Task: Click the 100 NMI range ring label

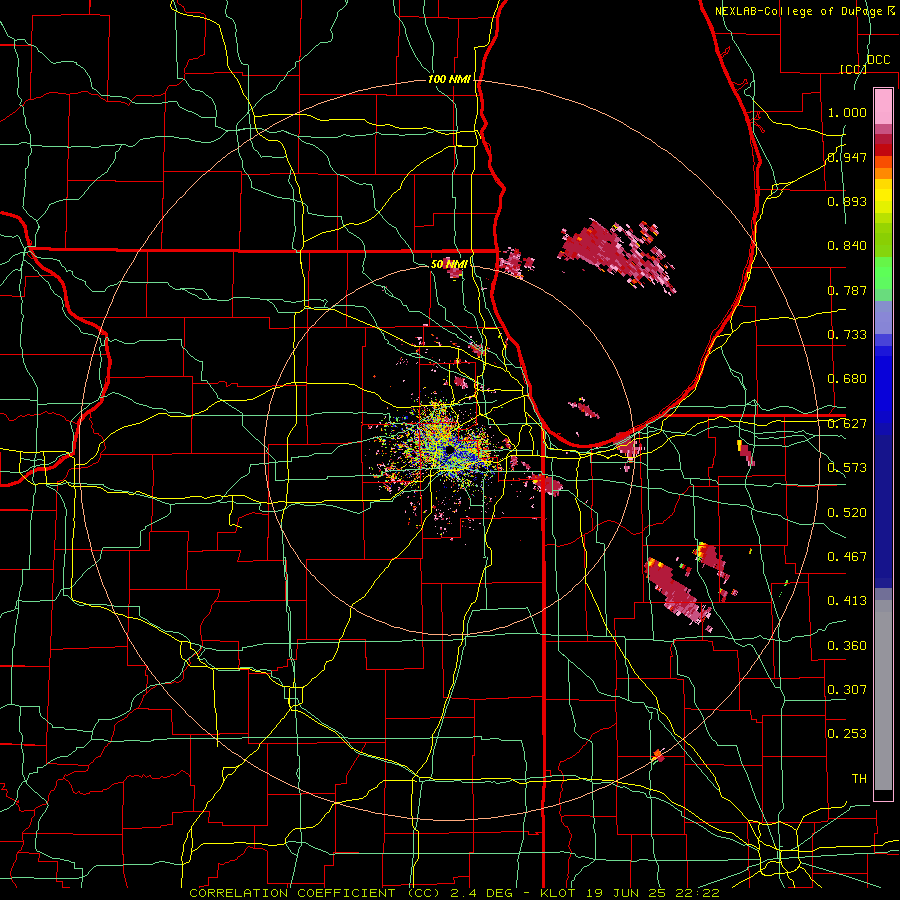Action: click(x=449, y=79)
